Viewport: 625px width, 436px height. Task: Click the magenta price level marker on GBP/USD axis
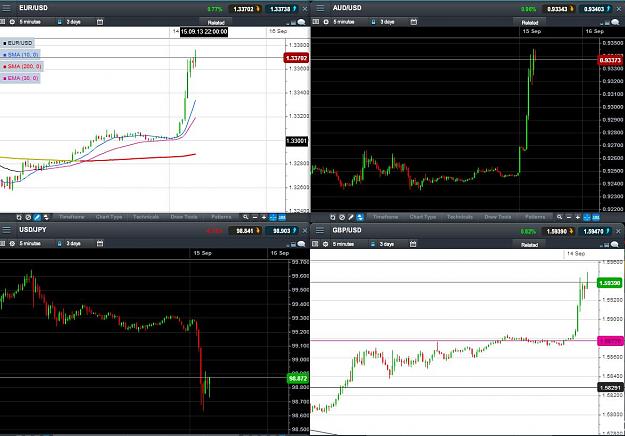click(x=610, y=341)
